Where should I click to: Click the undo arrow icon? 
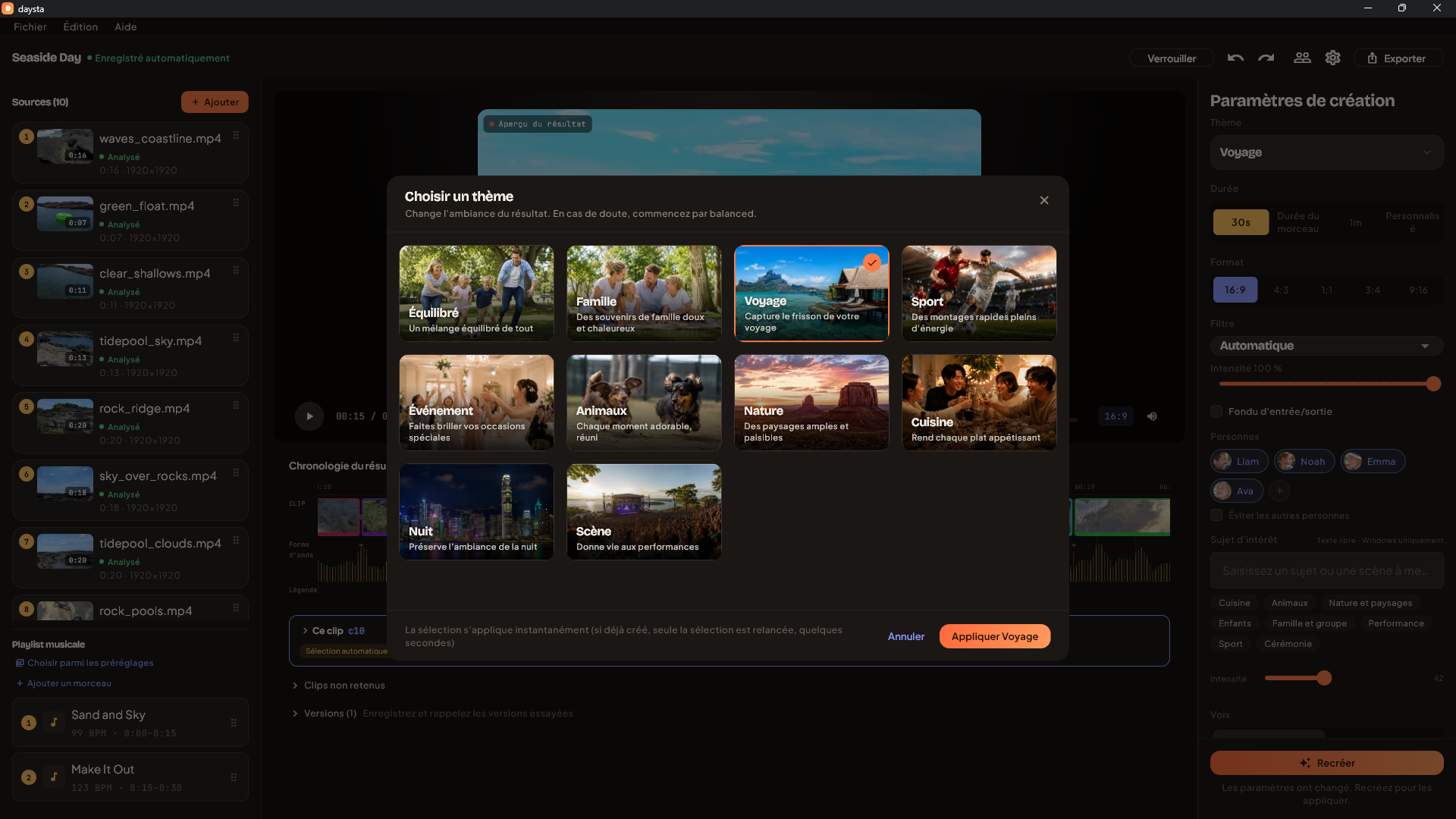click(x=1235, y=58)
